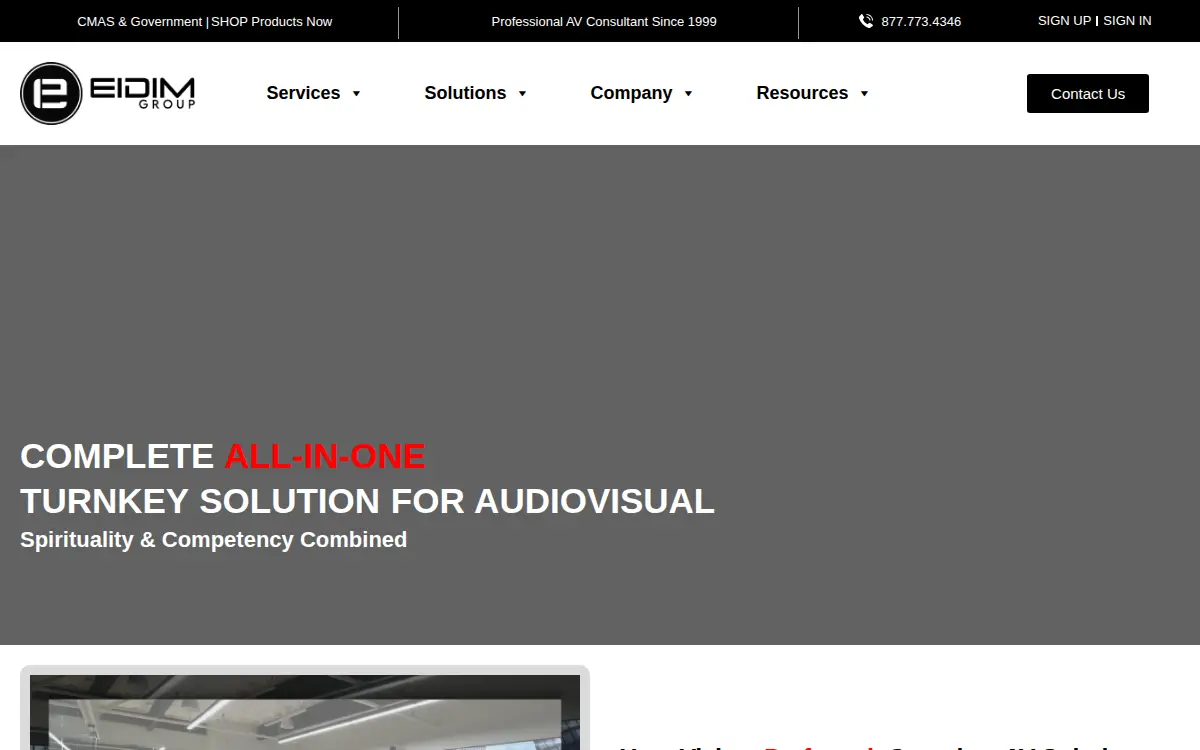Click the SIGN IN link

click(1127, 20)
